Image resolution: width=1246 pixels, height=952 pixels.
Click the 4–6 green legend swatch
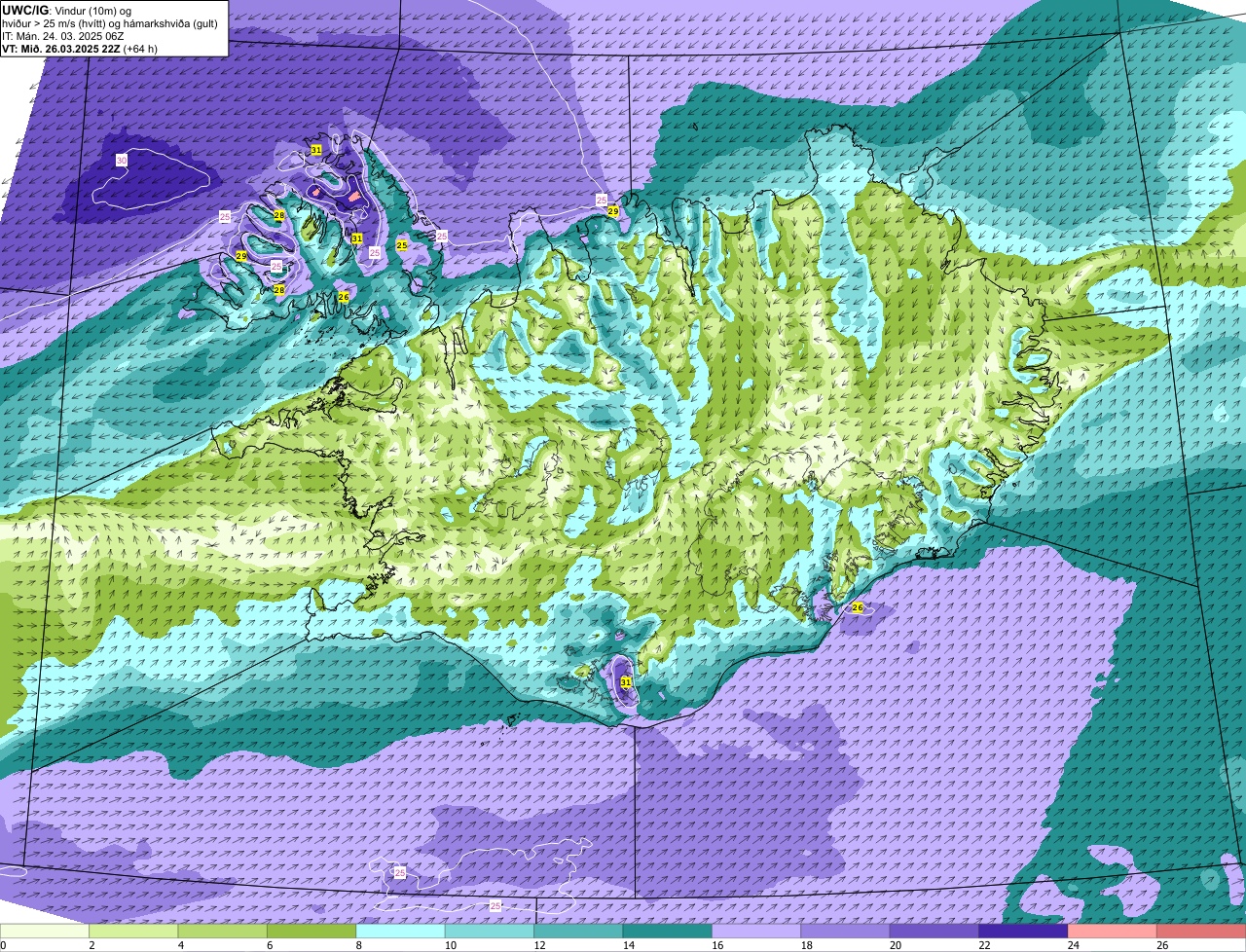pyautogui.click(x=223, y=932)
